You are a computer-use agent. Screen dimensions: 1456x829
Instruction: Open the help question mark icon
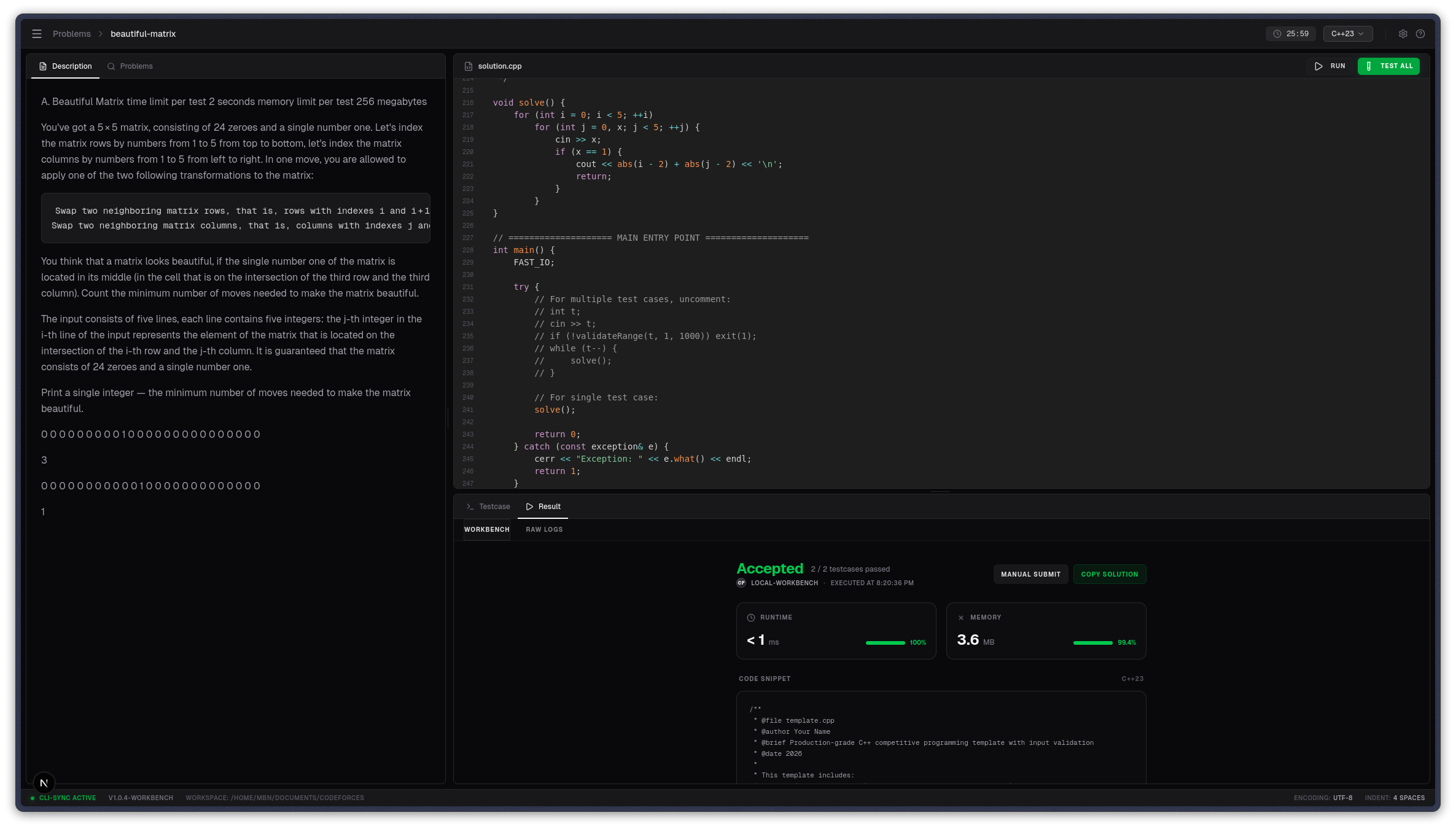tap(1420, 34)
